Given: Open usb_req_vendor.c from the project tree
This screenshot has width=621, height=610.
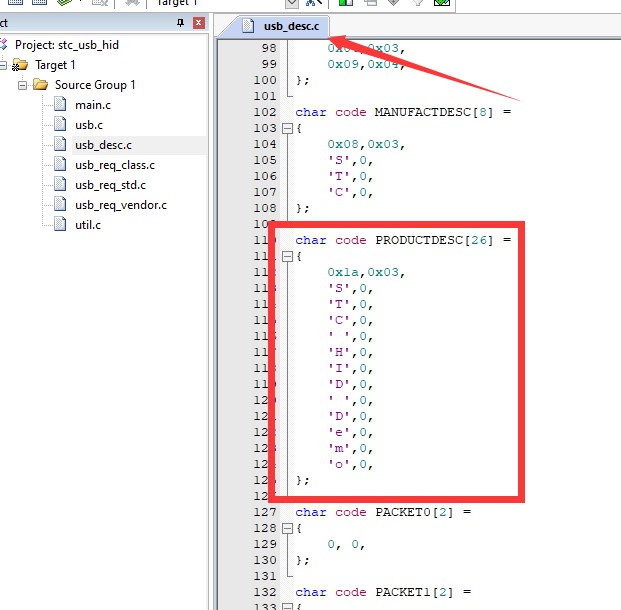Looking at the screenshot, I should click(x=121, y=205).
